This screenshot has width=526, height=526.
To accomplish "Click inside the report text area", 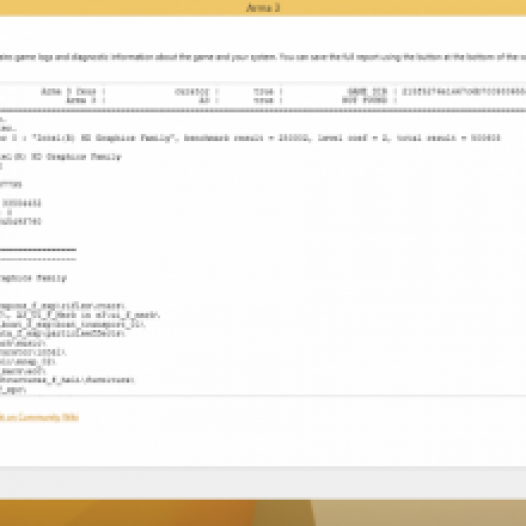I will 263,238.
